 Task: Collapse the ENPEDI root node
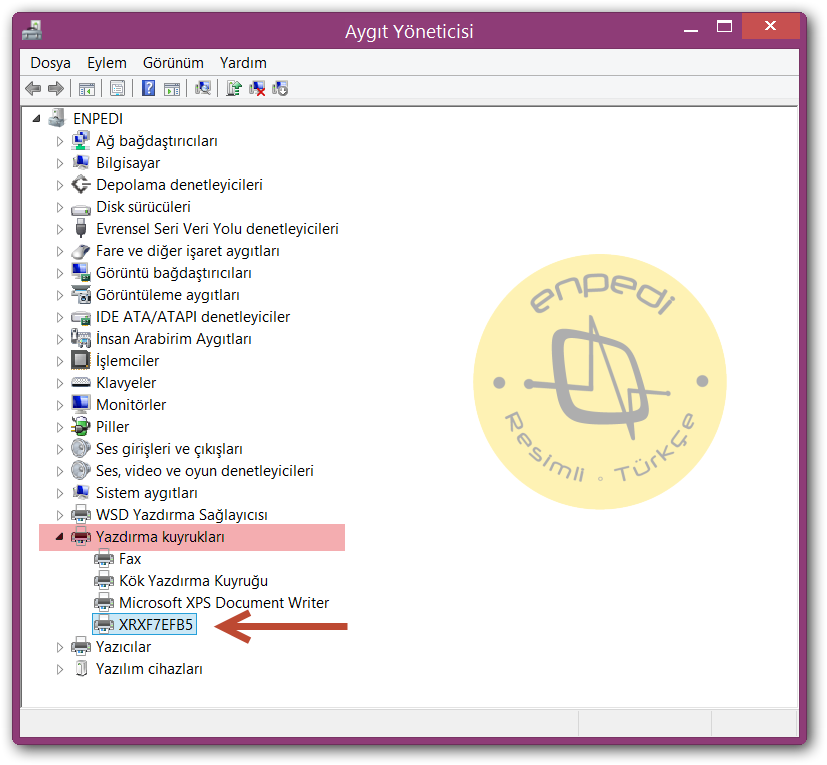pos(36,119)
